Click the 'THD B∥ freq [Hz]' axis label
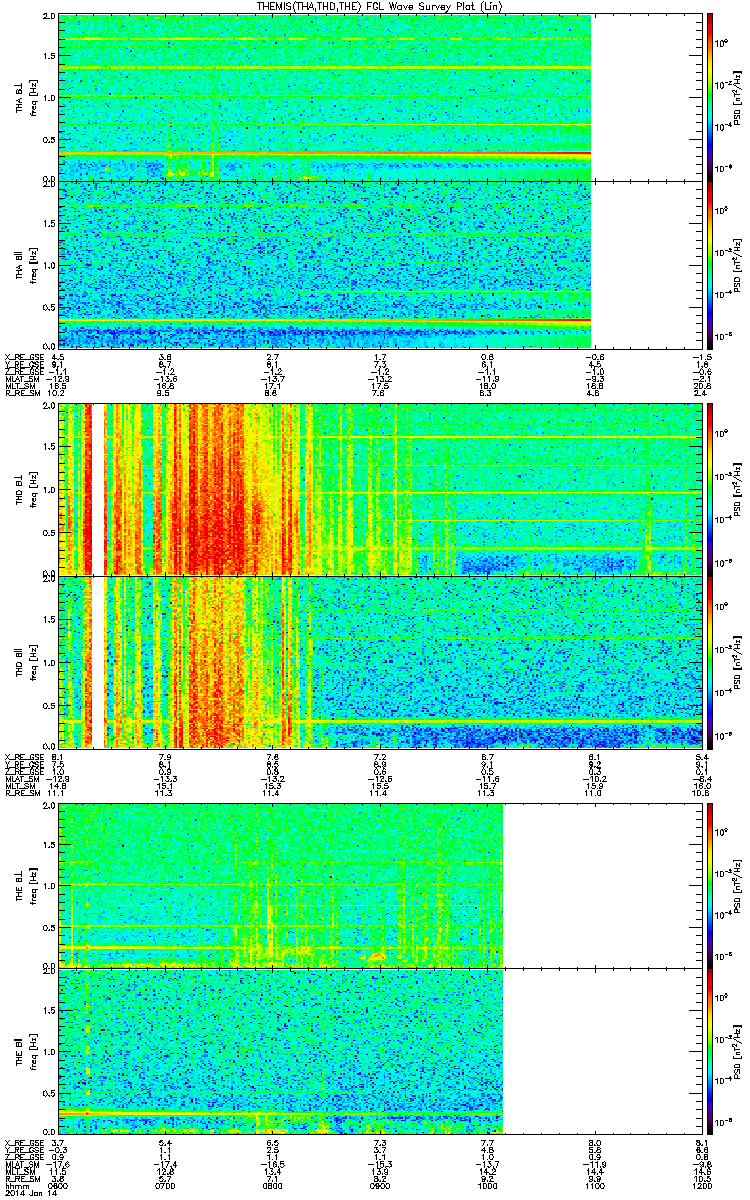 coord(25,661)
